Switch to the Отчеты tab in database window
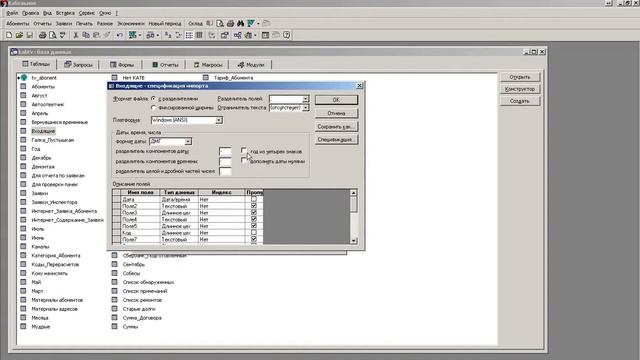640x360 pixels. click(165, 64)
